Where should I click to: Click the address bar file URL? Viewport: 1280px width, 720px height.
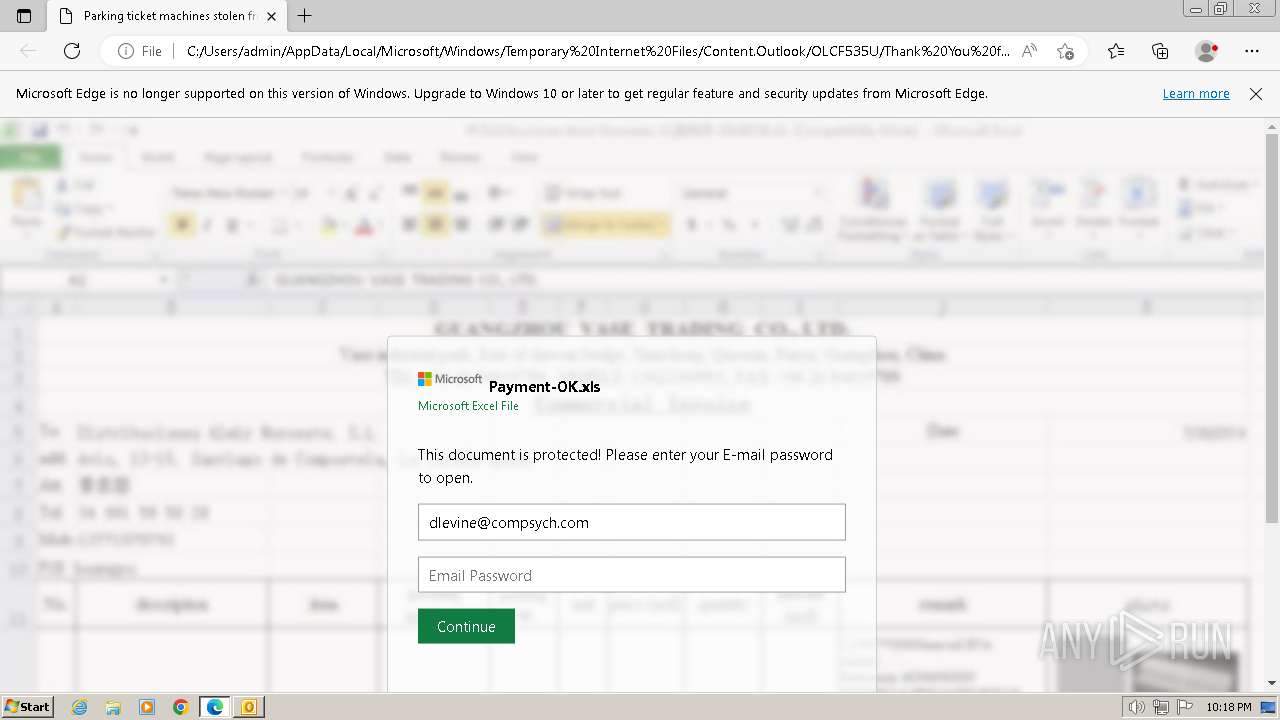(x=598, y=51)
